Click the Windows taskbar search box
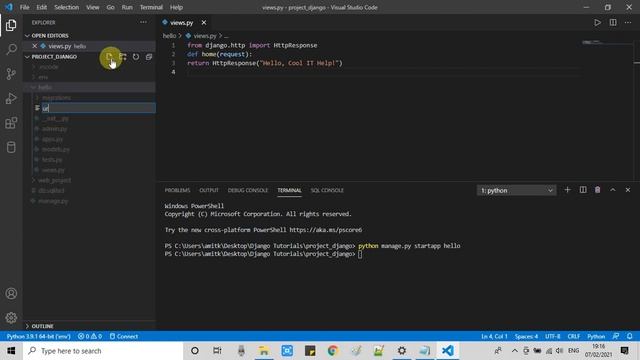The image size is (640, 360). point(103,351)
